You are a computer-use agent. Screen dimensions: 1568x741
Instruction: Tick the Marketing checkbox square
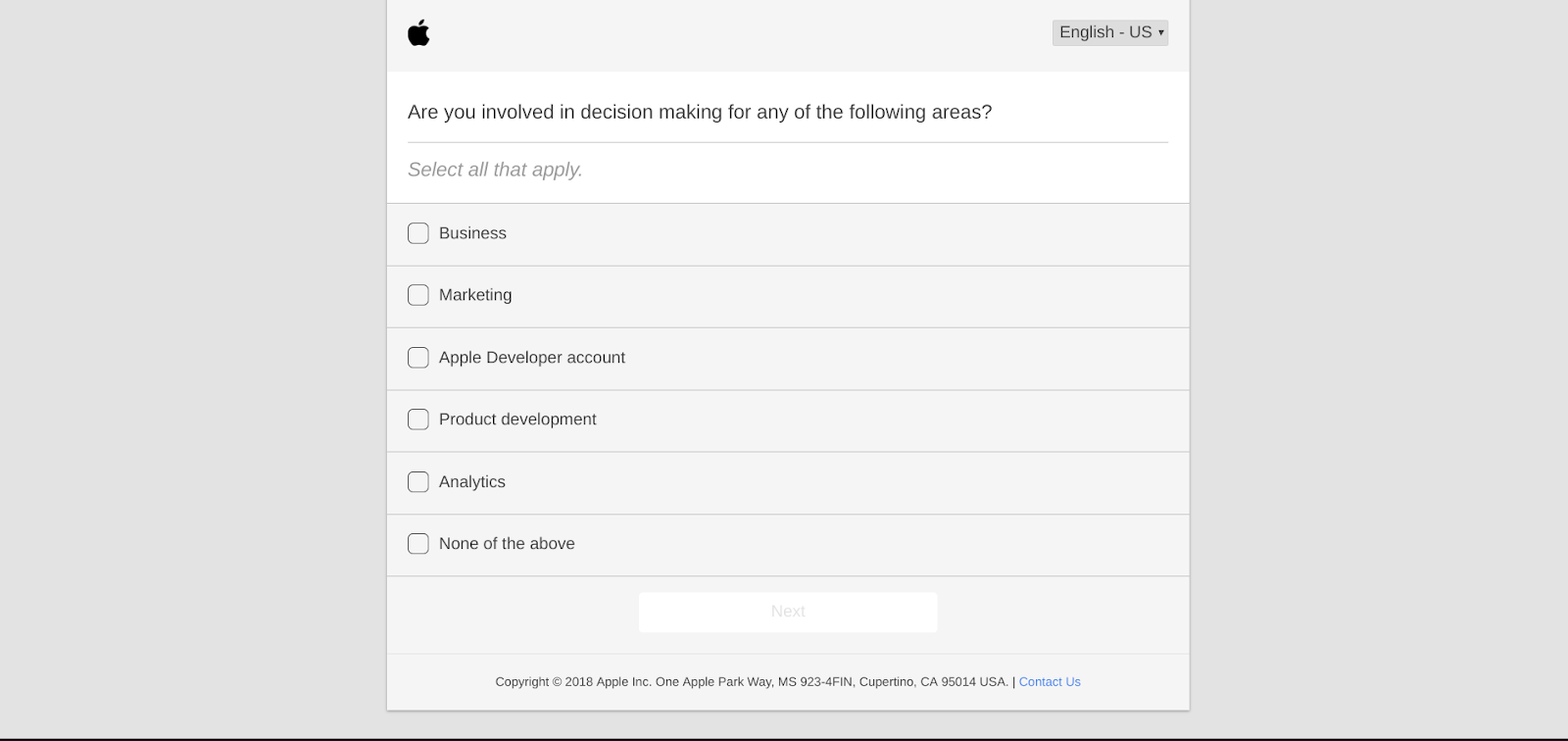point(418,295)
